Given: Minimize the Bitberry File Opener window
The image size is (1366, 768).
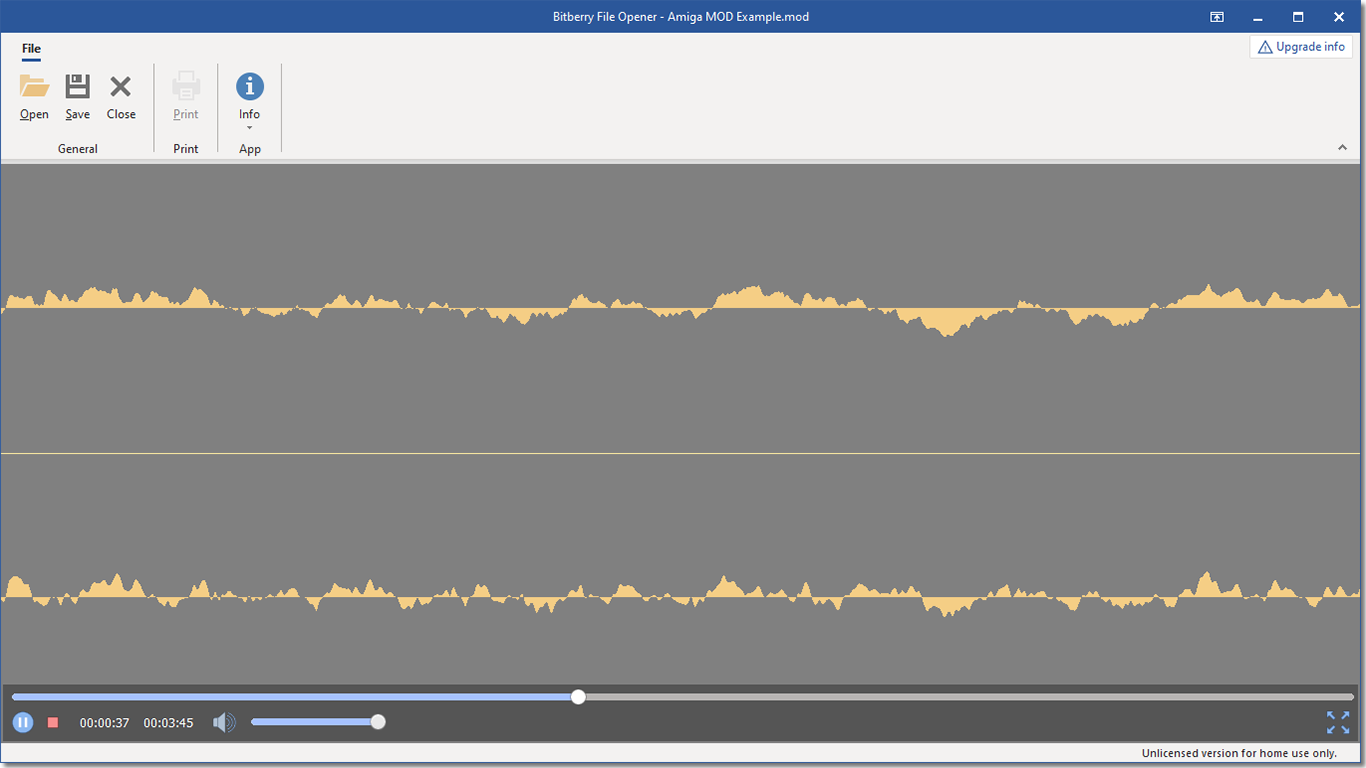Looking at the screenshot, I should coord(1258,17).
